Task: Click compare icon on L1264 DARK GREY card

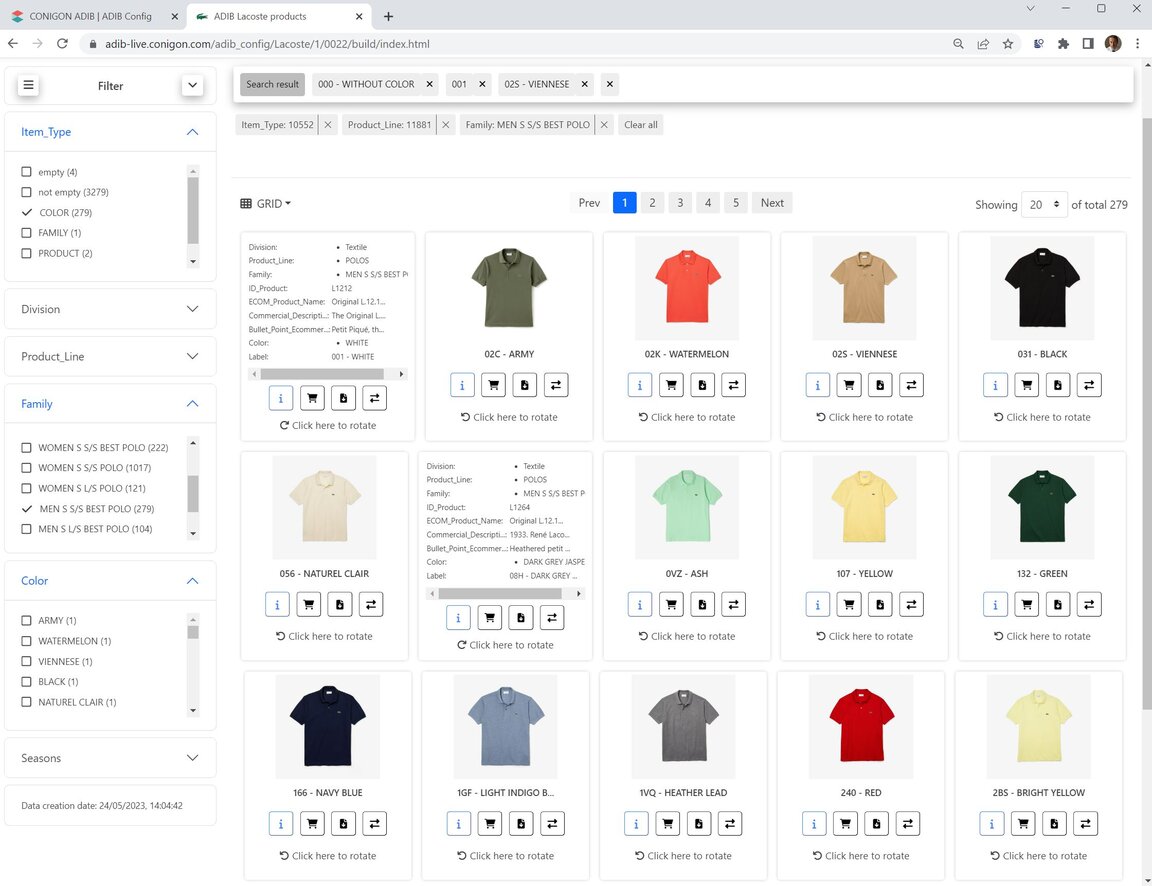Action: pos(552,618)
